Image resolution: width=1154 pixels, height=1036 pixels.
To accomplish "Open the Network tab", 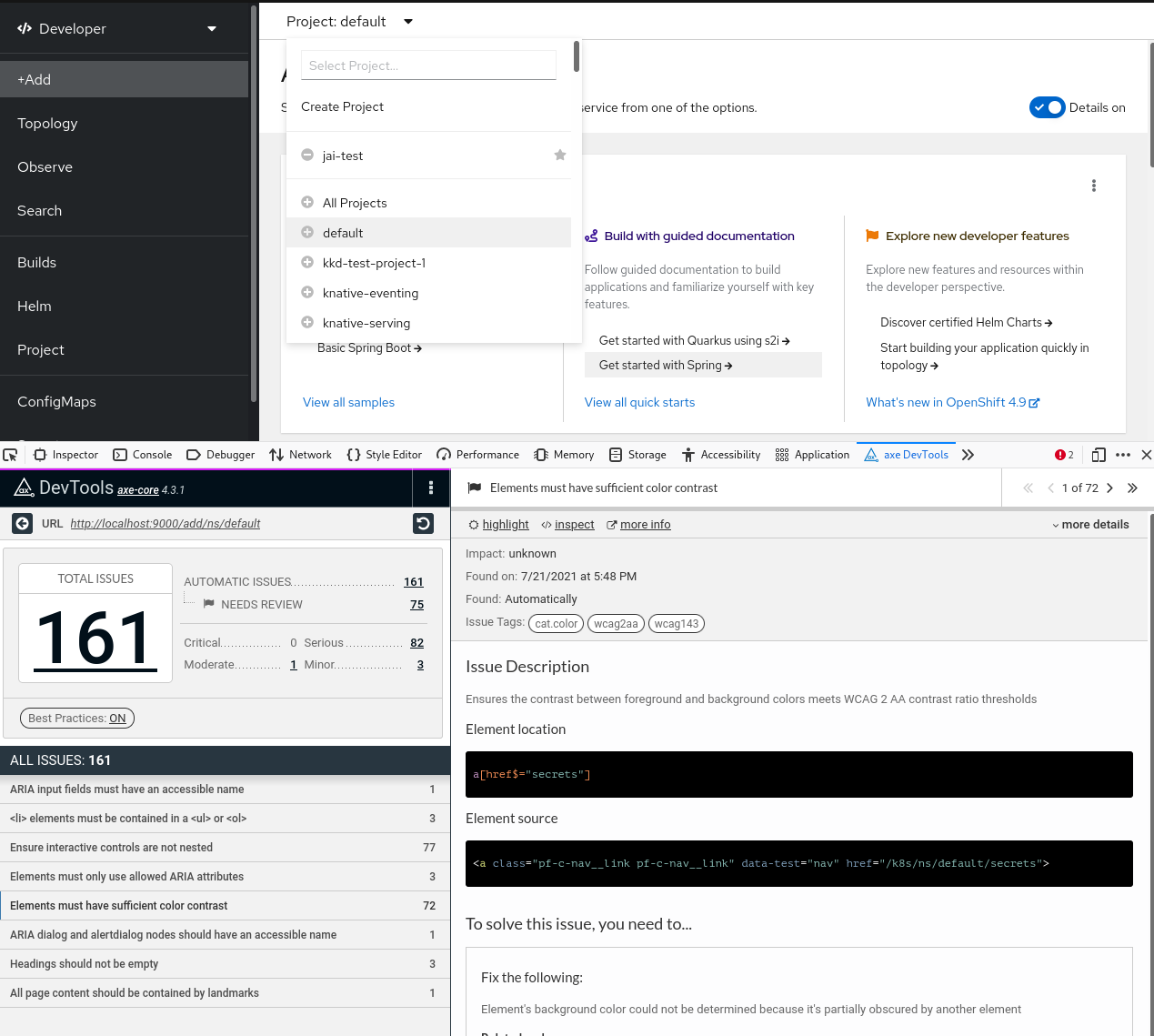I will tap(301, 455).
